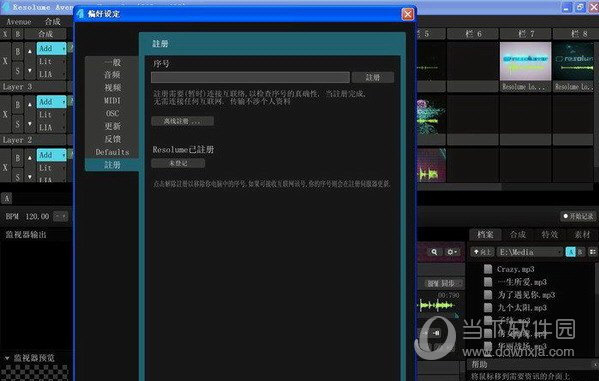
Task: Click the 未登记 unregister button
Action: [178, 164]
